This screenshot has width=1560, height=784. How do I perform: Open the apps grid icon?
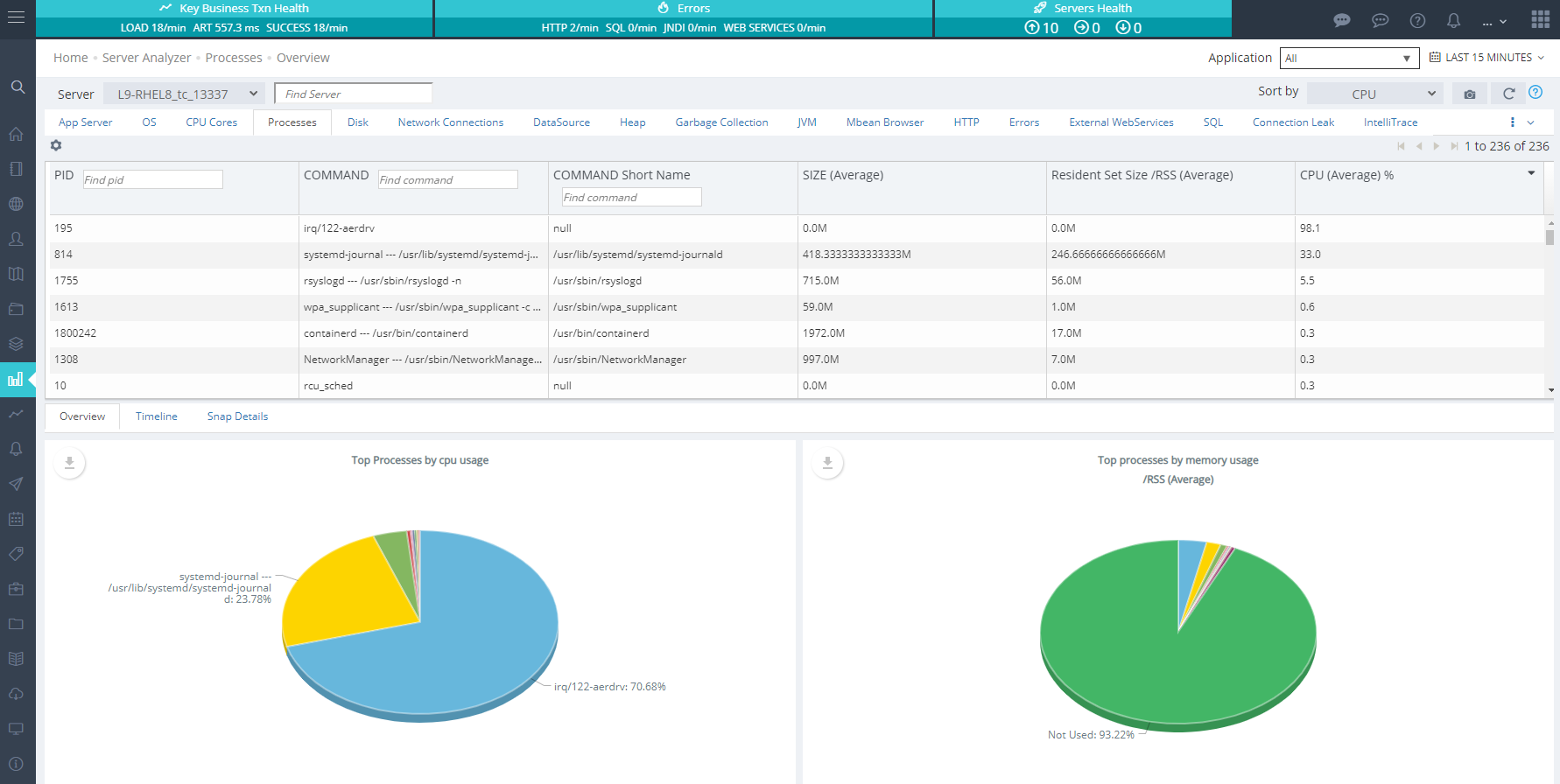(x=1541, y=20)
